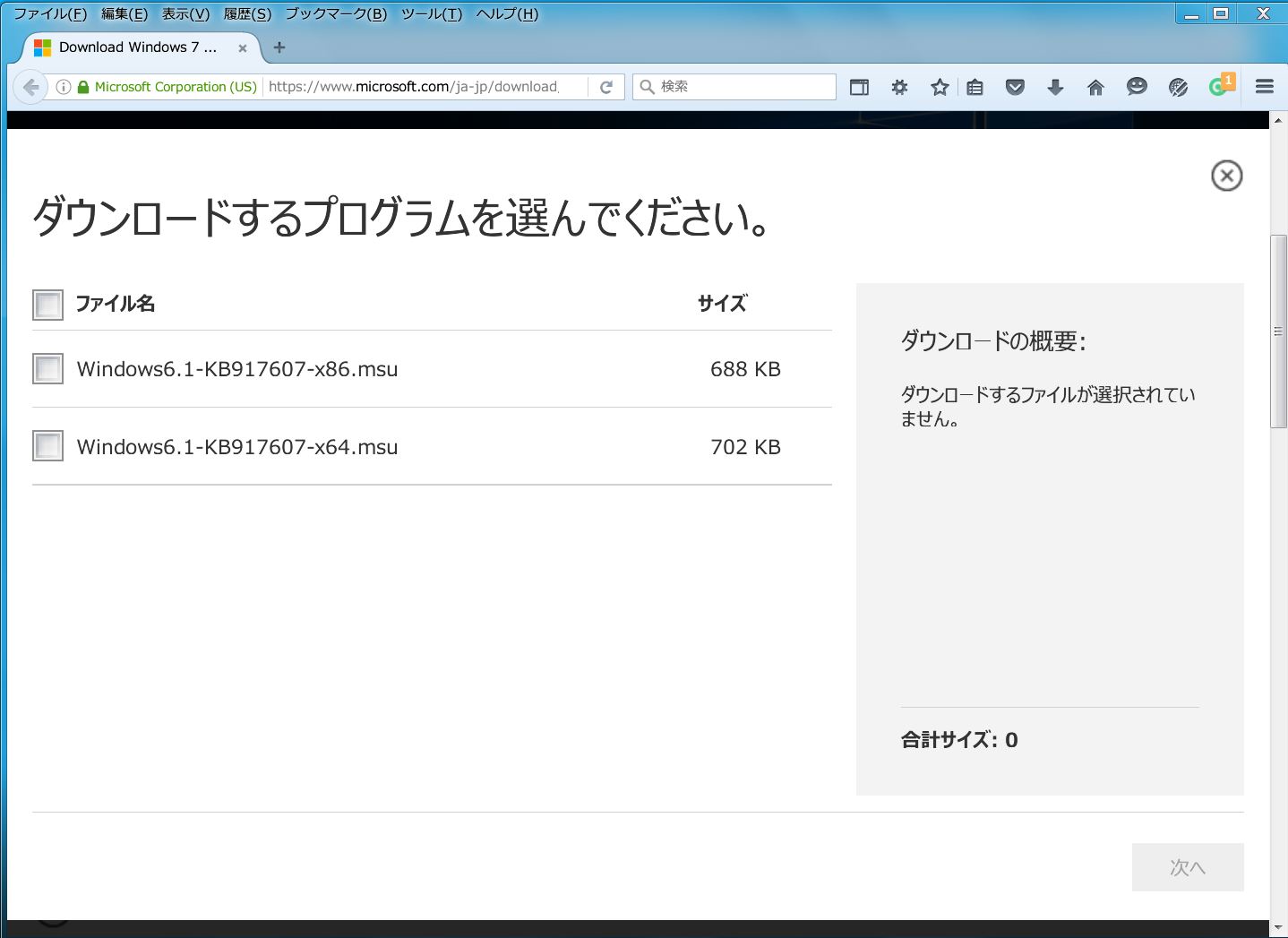Open the ヘルプ(H) menu
Image resolution: width=1288 pixels, height=938 pixels.
(x=507, y=13)
